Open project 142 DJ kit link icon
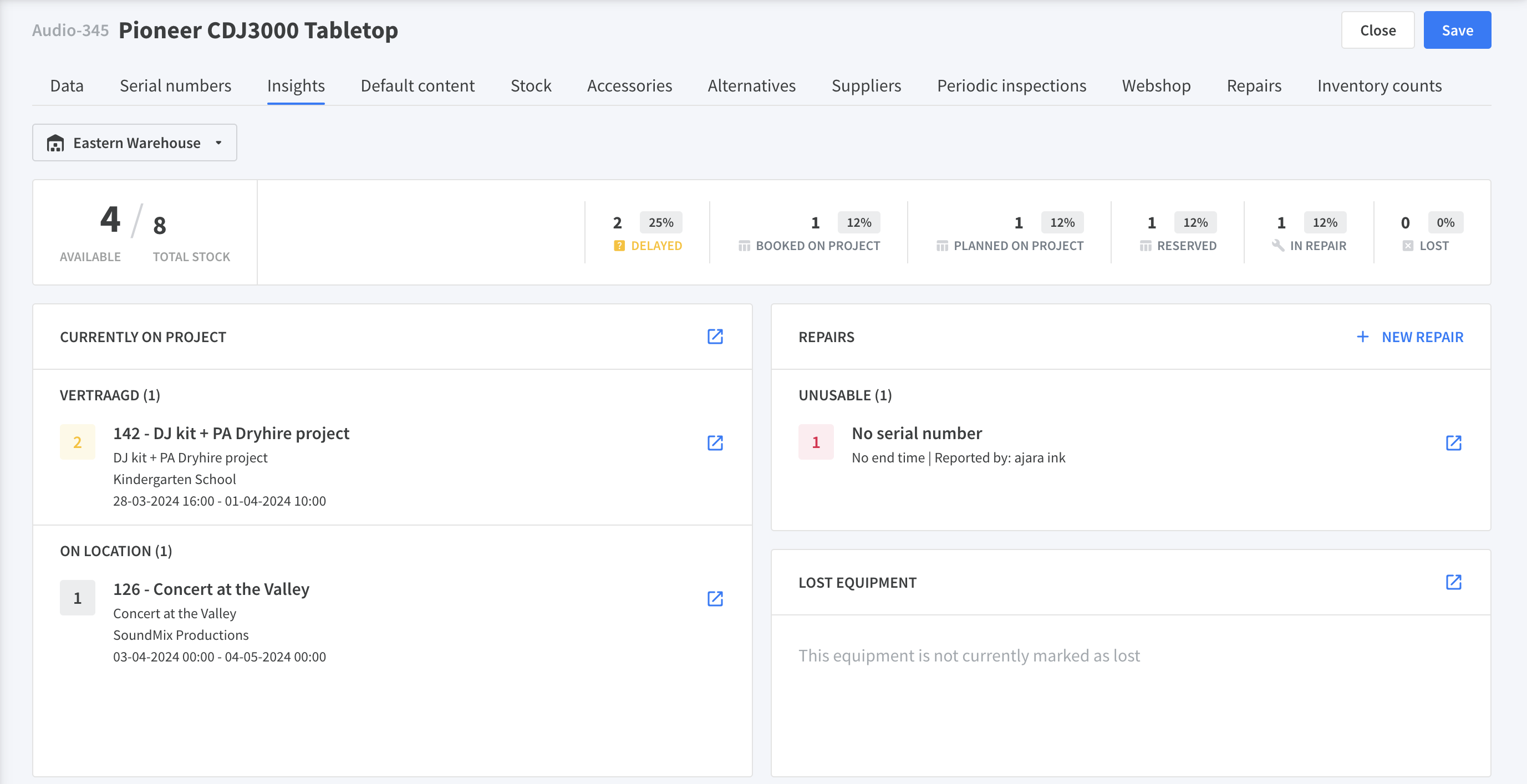Image resolution: width=1527 pixels, height=784 pixels. (715, 442)
